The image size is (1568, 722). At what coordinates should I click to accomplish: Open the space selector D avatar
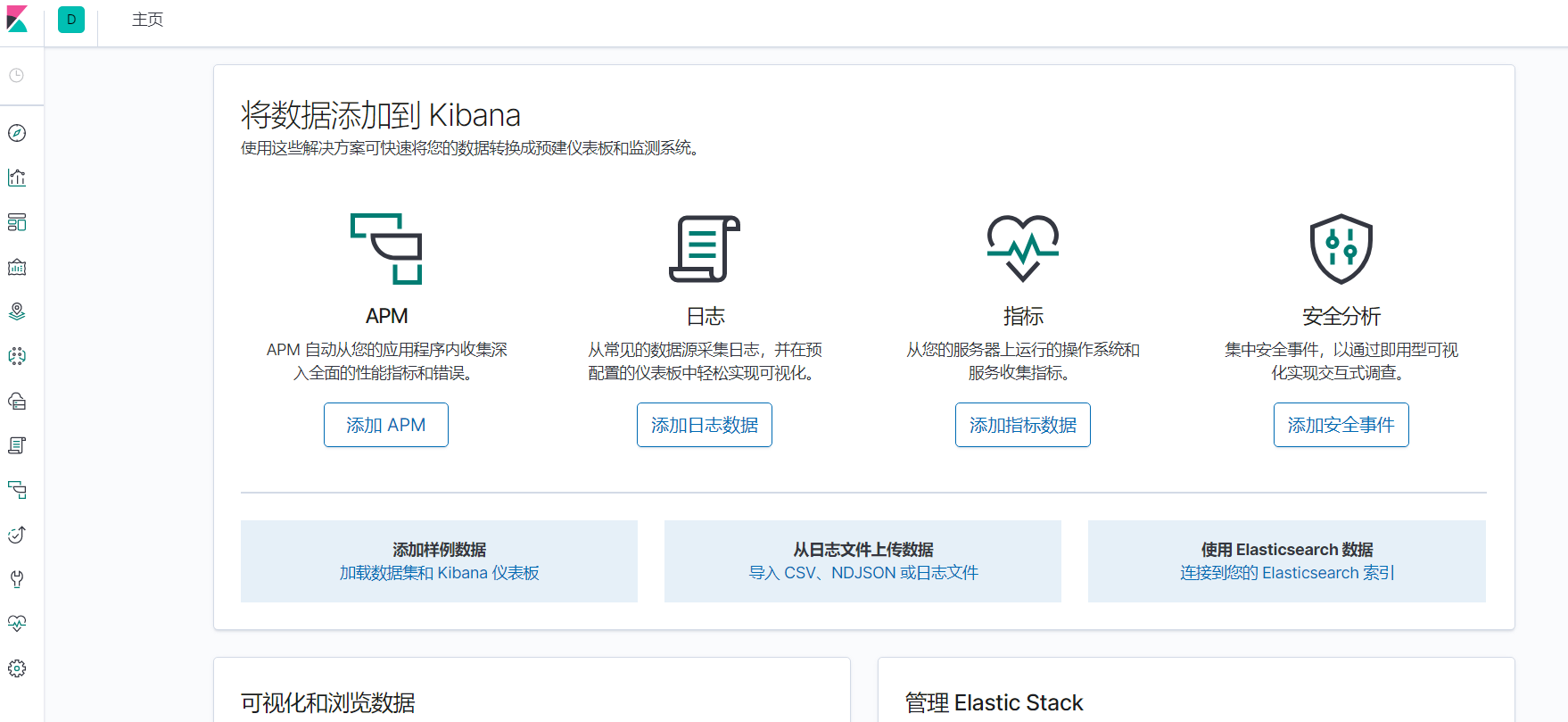coord(71,20)
